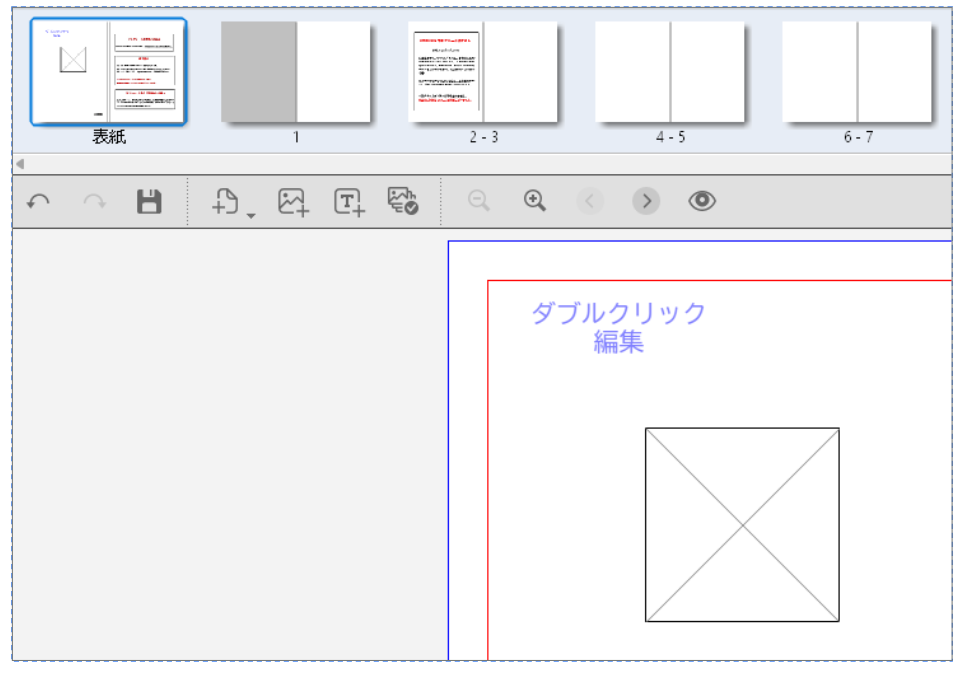
Task: Click the grayed-out redo arrow icon
Action: pyautogui.click(x=94, y=202)
